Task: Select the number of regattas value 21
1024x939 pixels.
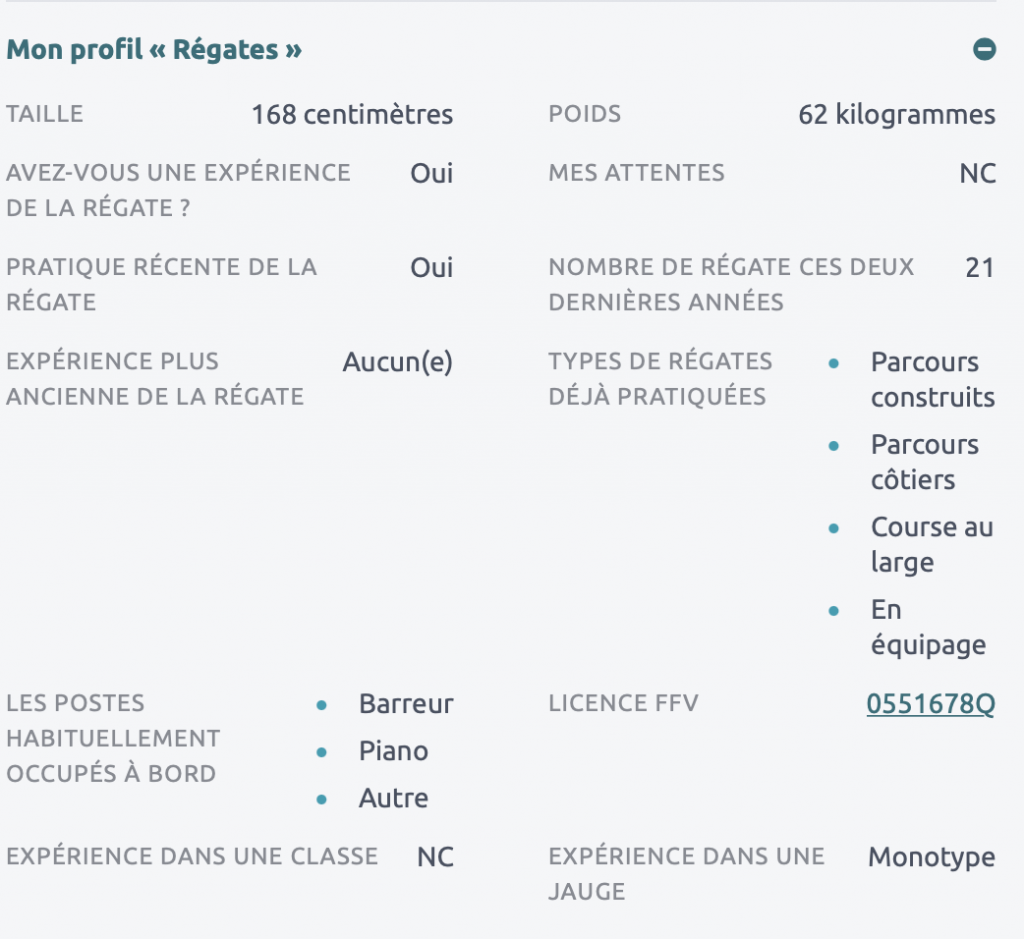Action: [979, 267]
